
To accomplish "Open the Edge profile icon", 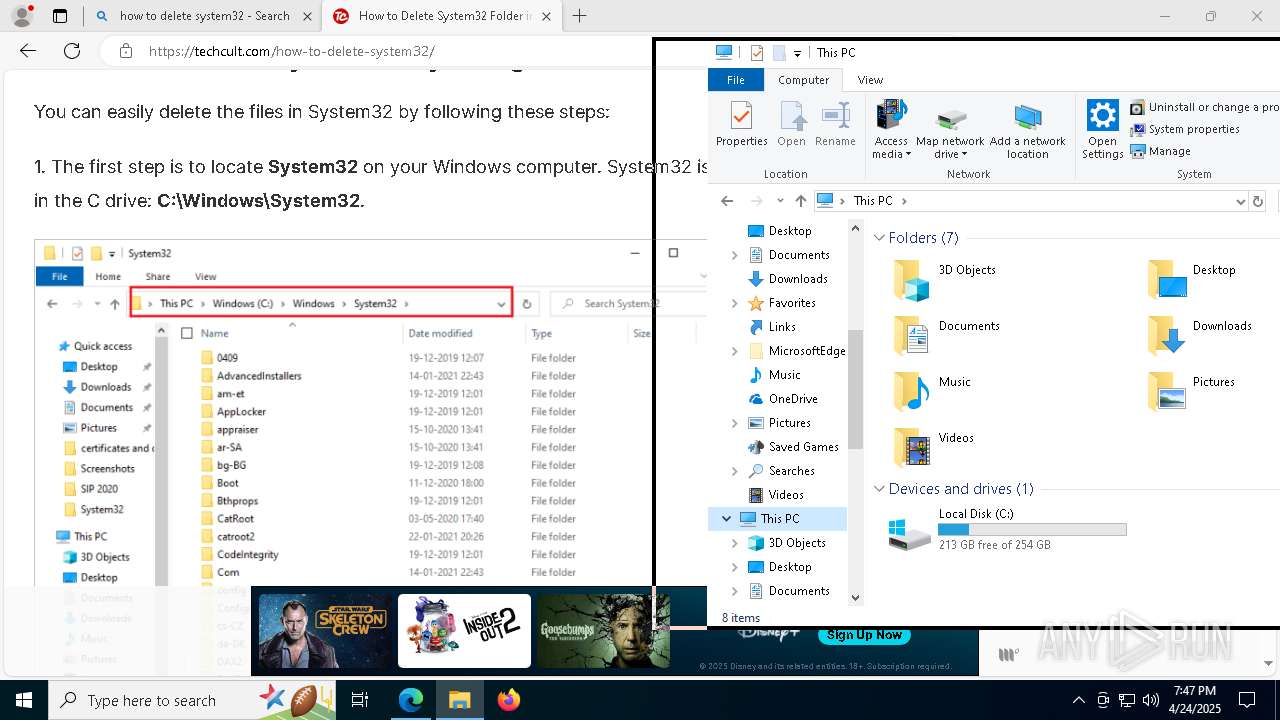I will pos(21,15).
